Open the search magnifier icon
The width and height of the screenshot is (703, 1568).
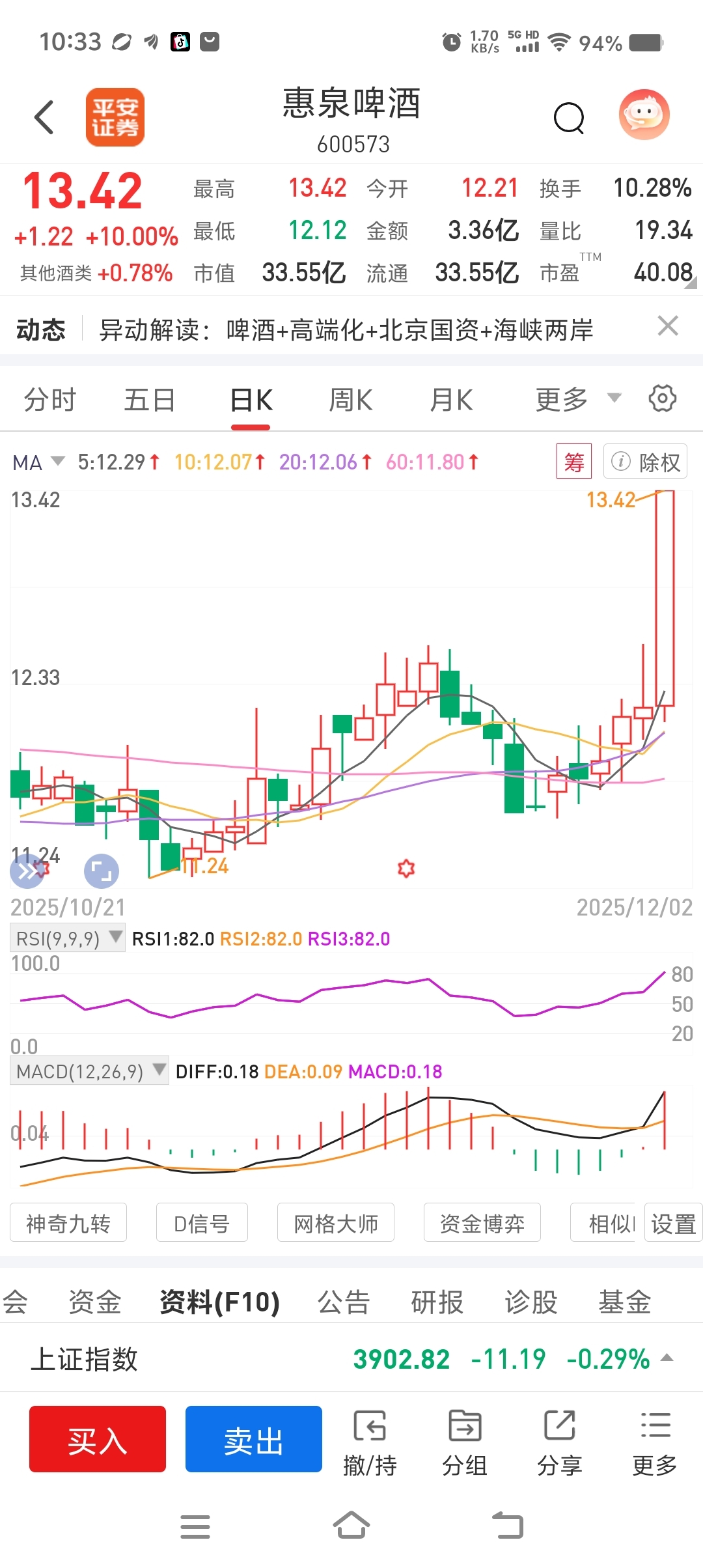coord(569,118)
